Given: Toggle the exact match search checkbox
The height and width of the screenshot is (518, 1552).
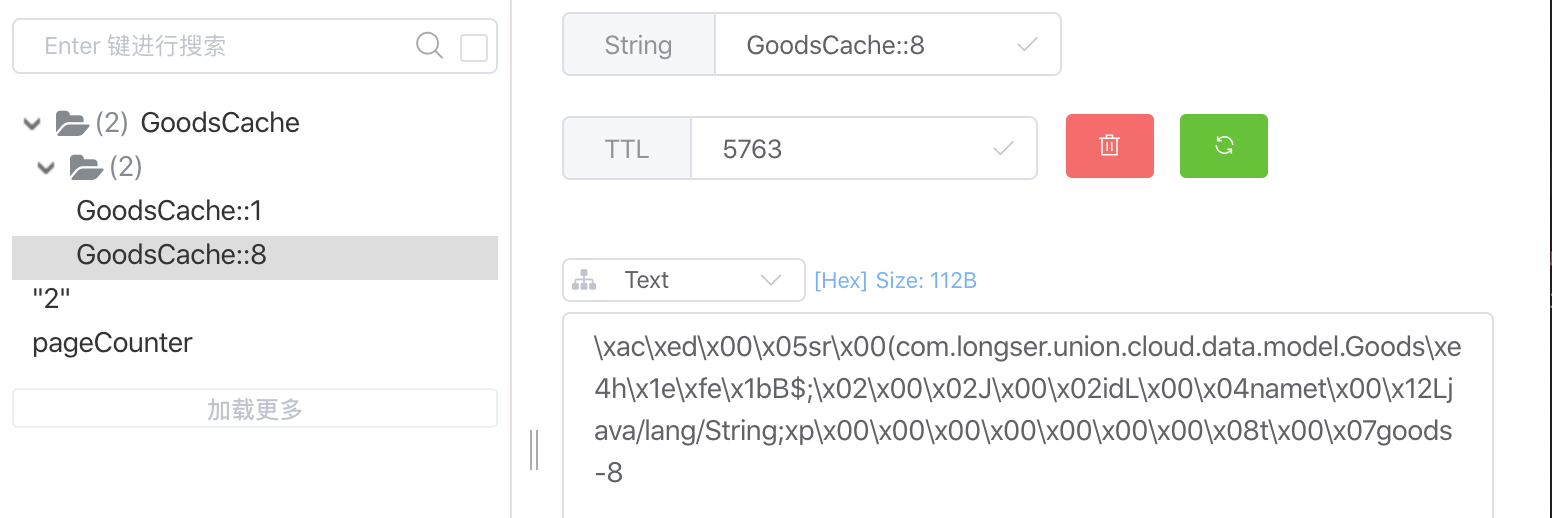Looking at the screenshot, I should 473,48.
